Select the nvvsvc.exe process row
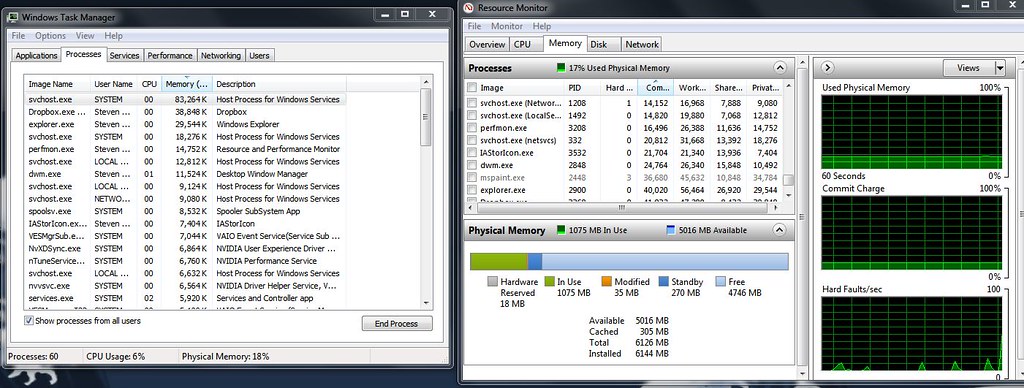 click(x=185, y=285)
